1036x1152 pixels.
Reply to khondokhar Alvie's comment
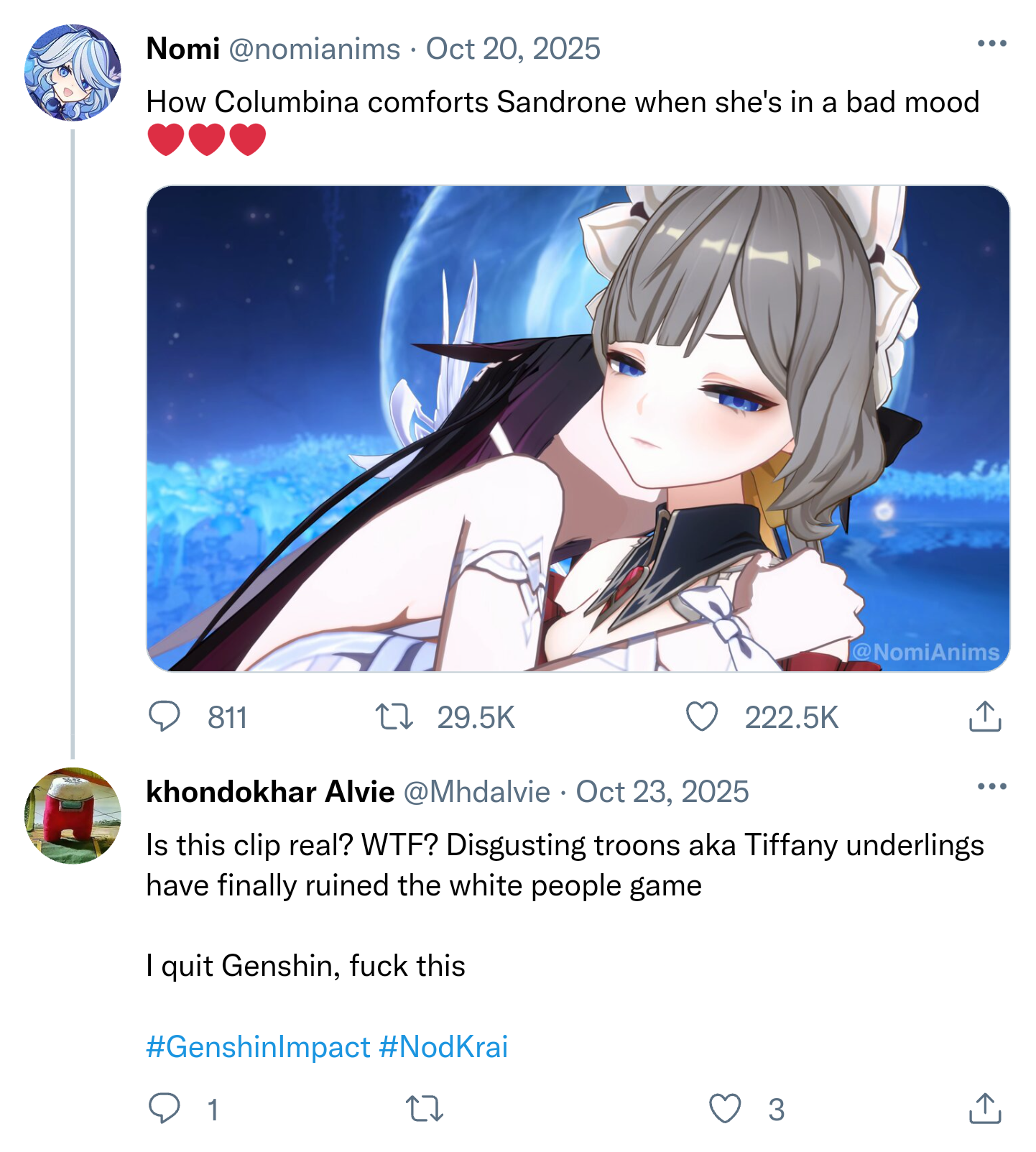164,1108
